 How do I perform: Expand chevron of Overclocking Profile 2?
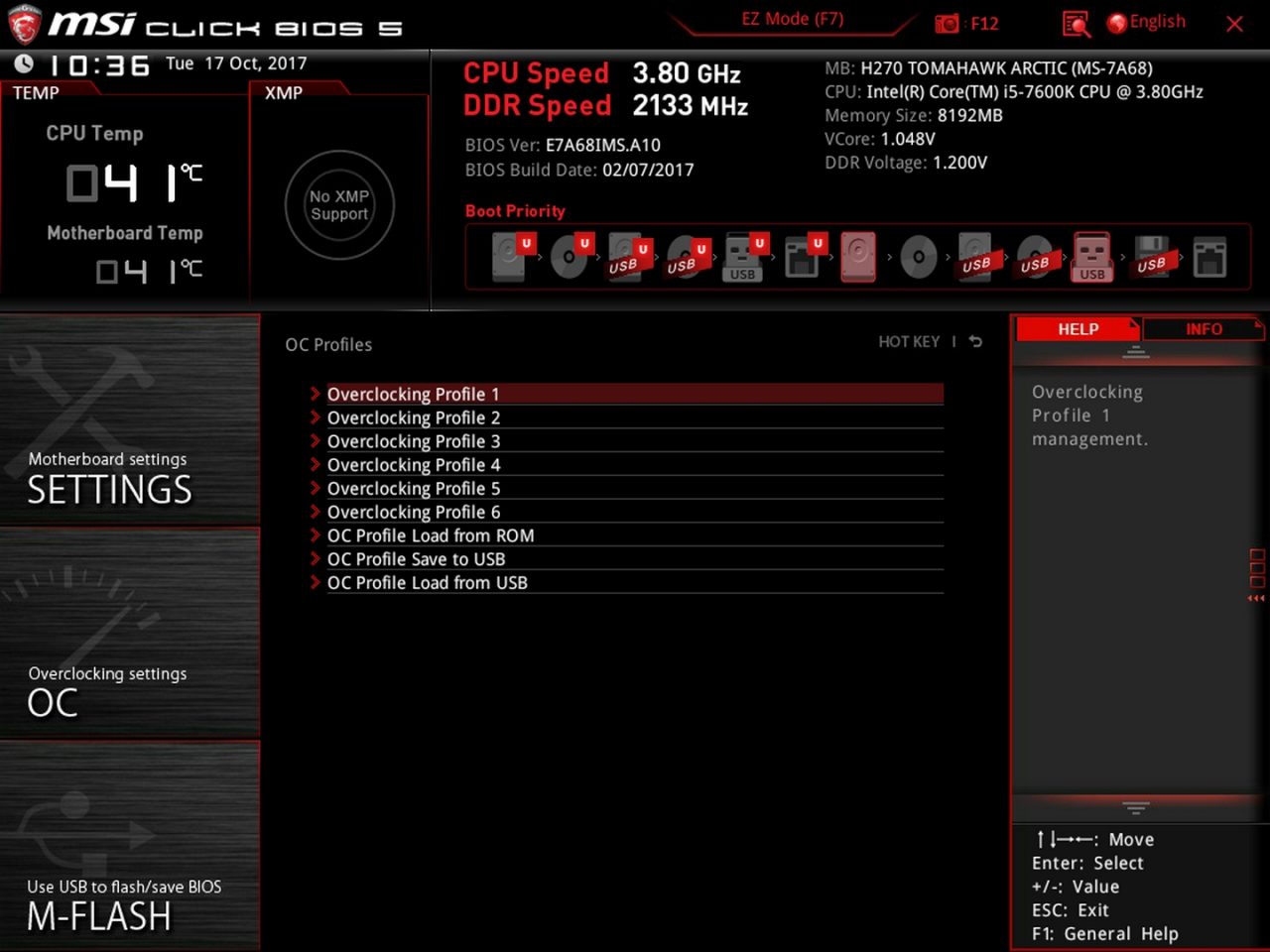coord(316,417)
